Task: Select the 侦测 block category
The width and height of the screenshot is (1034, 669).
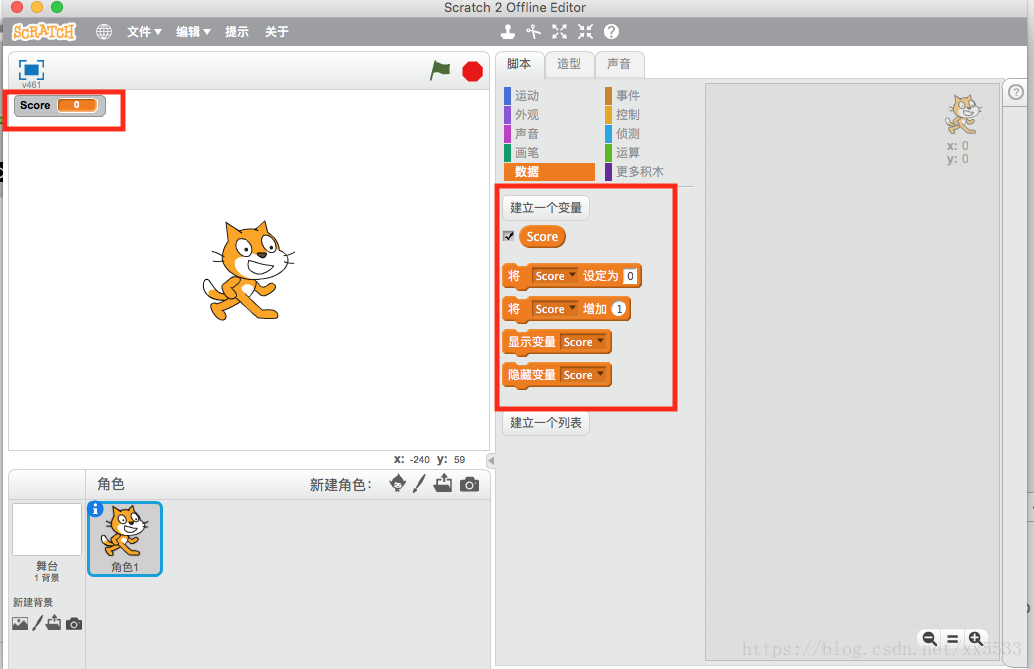Action: coord(650,134)
